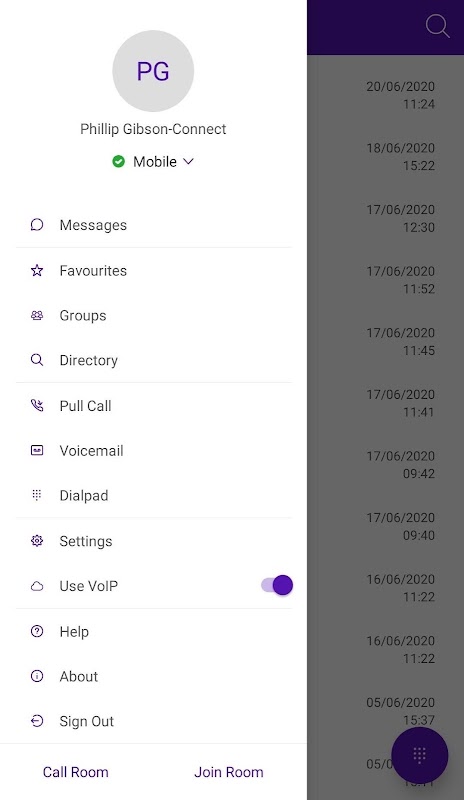
Task: Open Favourites via the star icon
Action: (x=37, y=270)
